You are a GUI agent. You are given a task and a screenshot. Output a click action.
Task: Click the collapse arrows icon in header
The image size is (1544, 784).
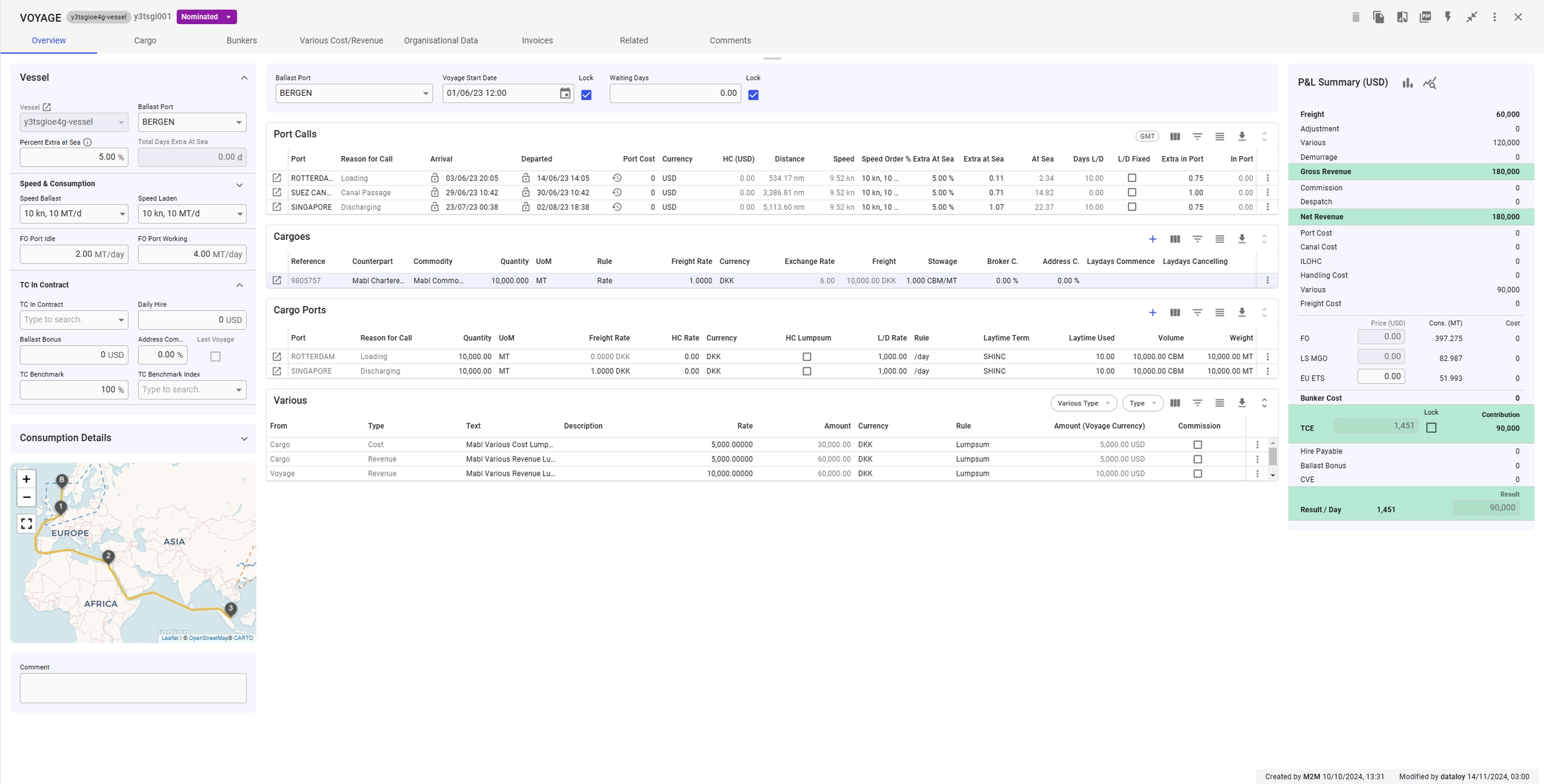[1472, 17]
